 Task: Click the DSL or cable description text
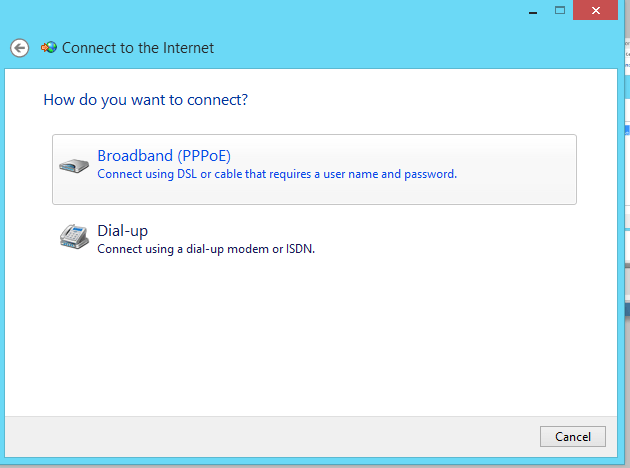[276, 174]
